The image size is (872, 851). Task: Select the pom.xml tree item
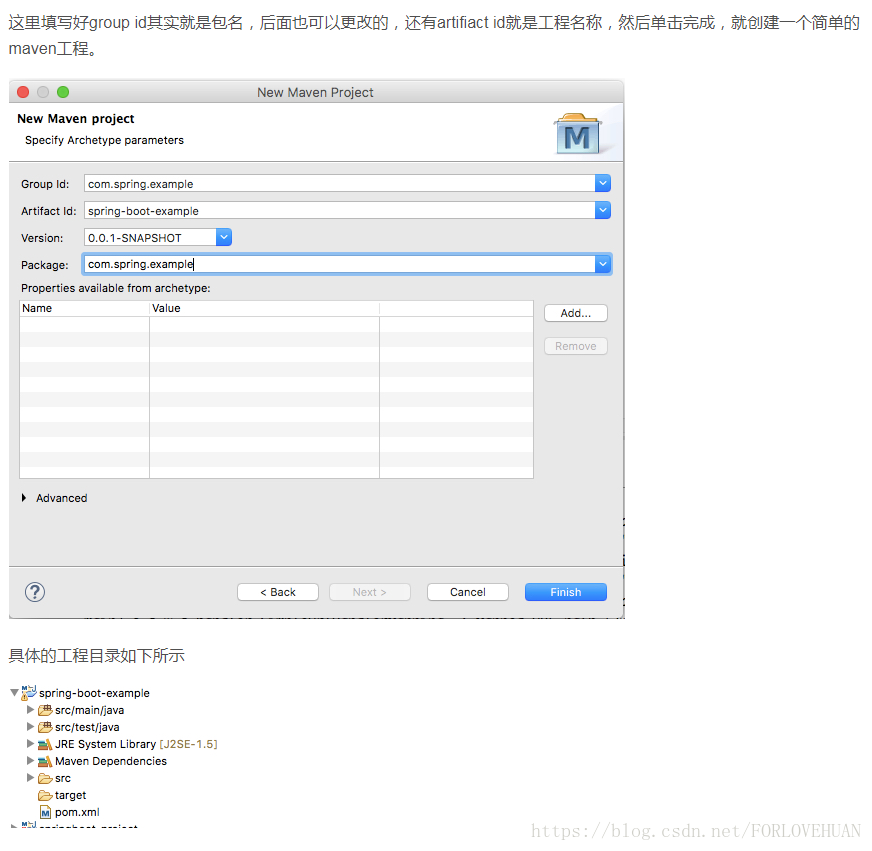pyautogui.click(x=77, y=812)
